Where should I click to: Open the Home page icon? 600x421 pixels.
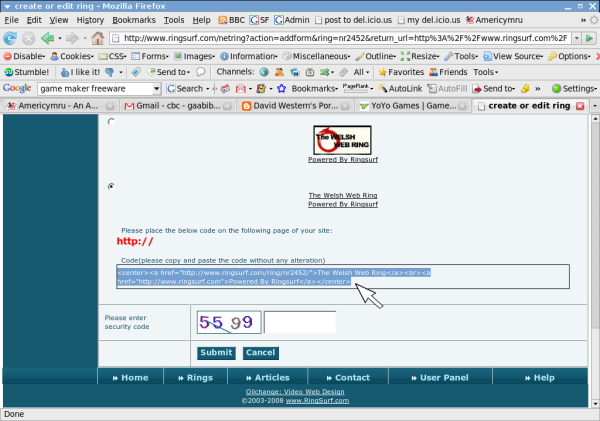(98, 38)
